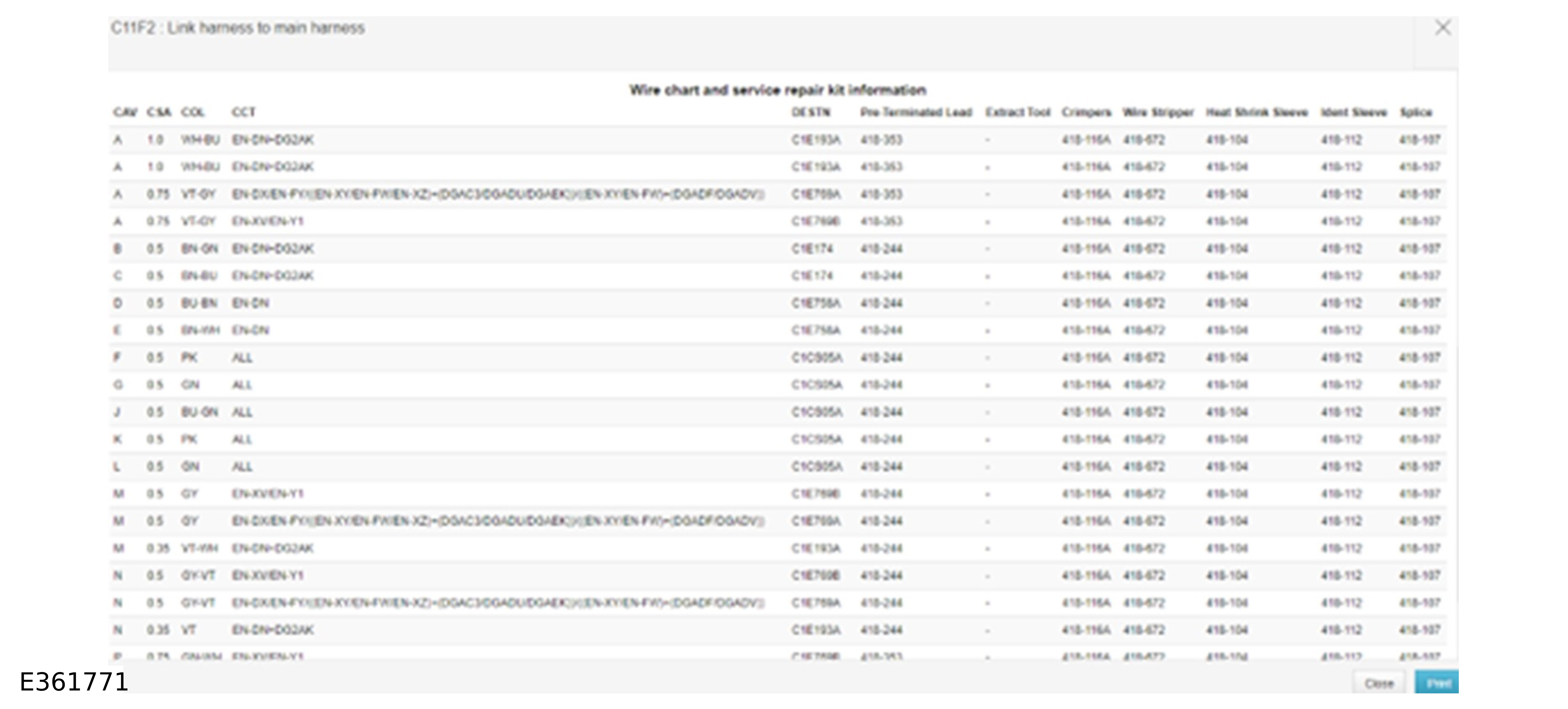Screen dimensions: 1568x709
Task: Click the DESTN column header
Action: pos(811,113)
